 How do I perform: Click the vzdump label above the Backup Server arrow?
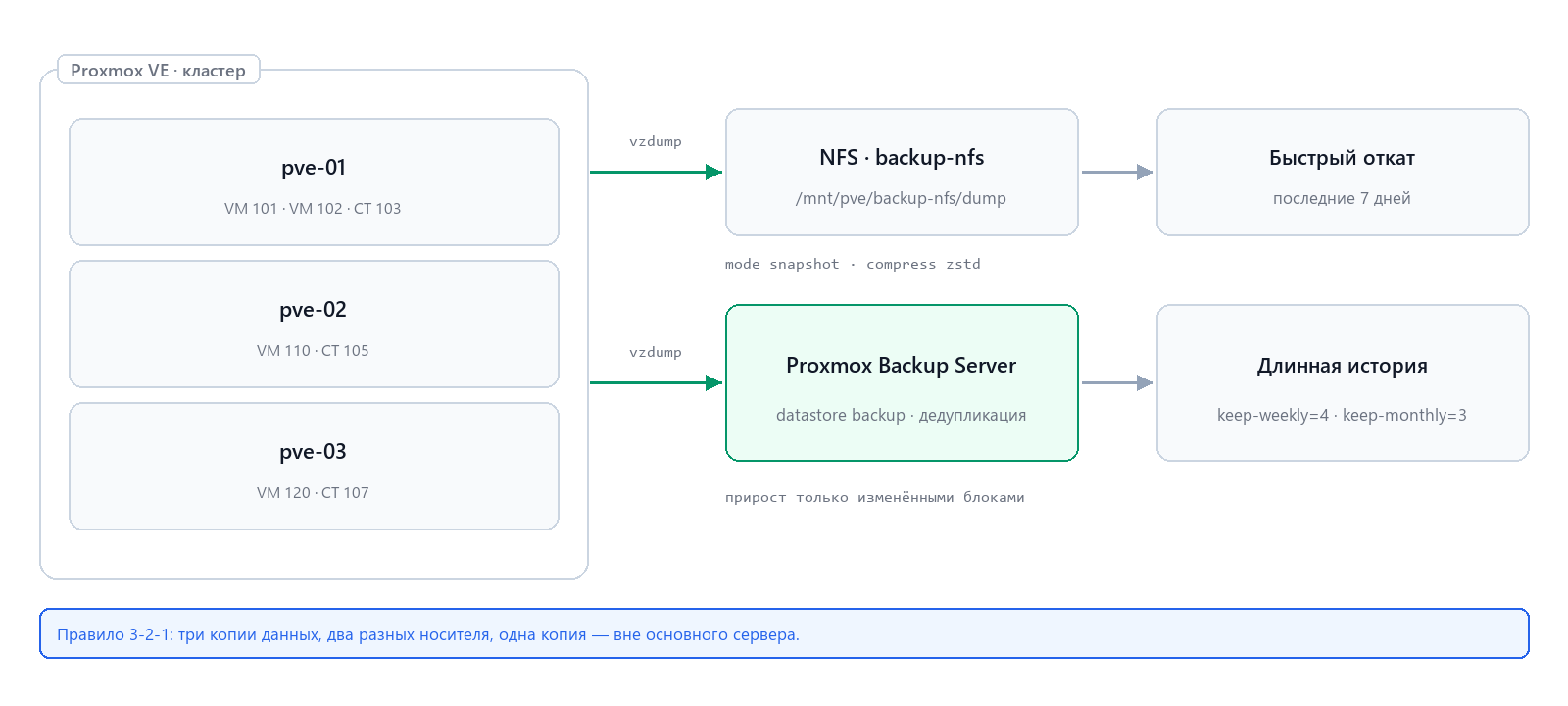(x=656, y=352)
